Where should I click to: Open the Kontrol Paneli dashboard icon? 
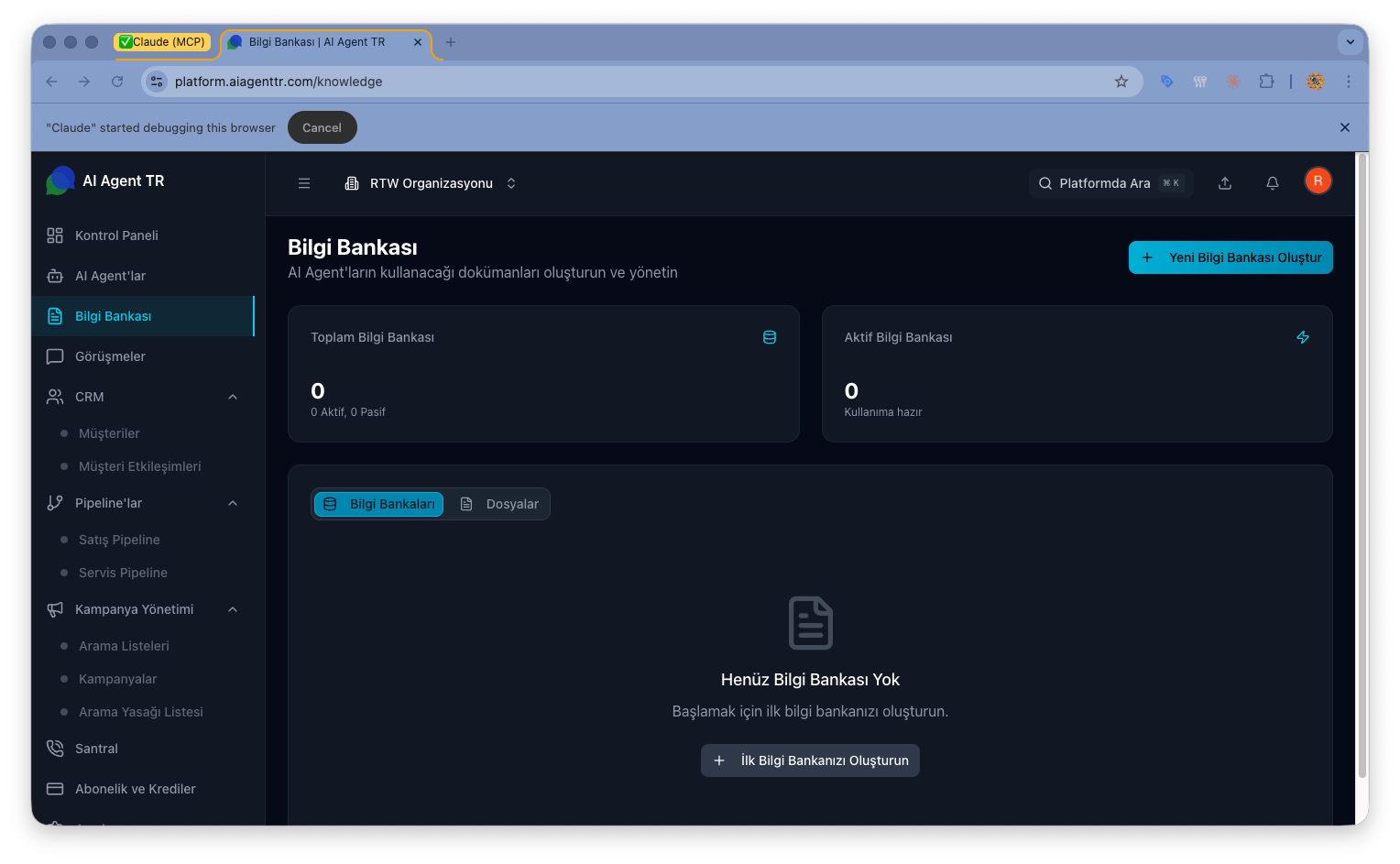click(55, 235)
